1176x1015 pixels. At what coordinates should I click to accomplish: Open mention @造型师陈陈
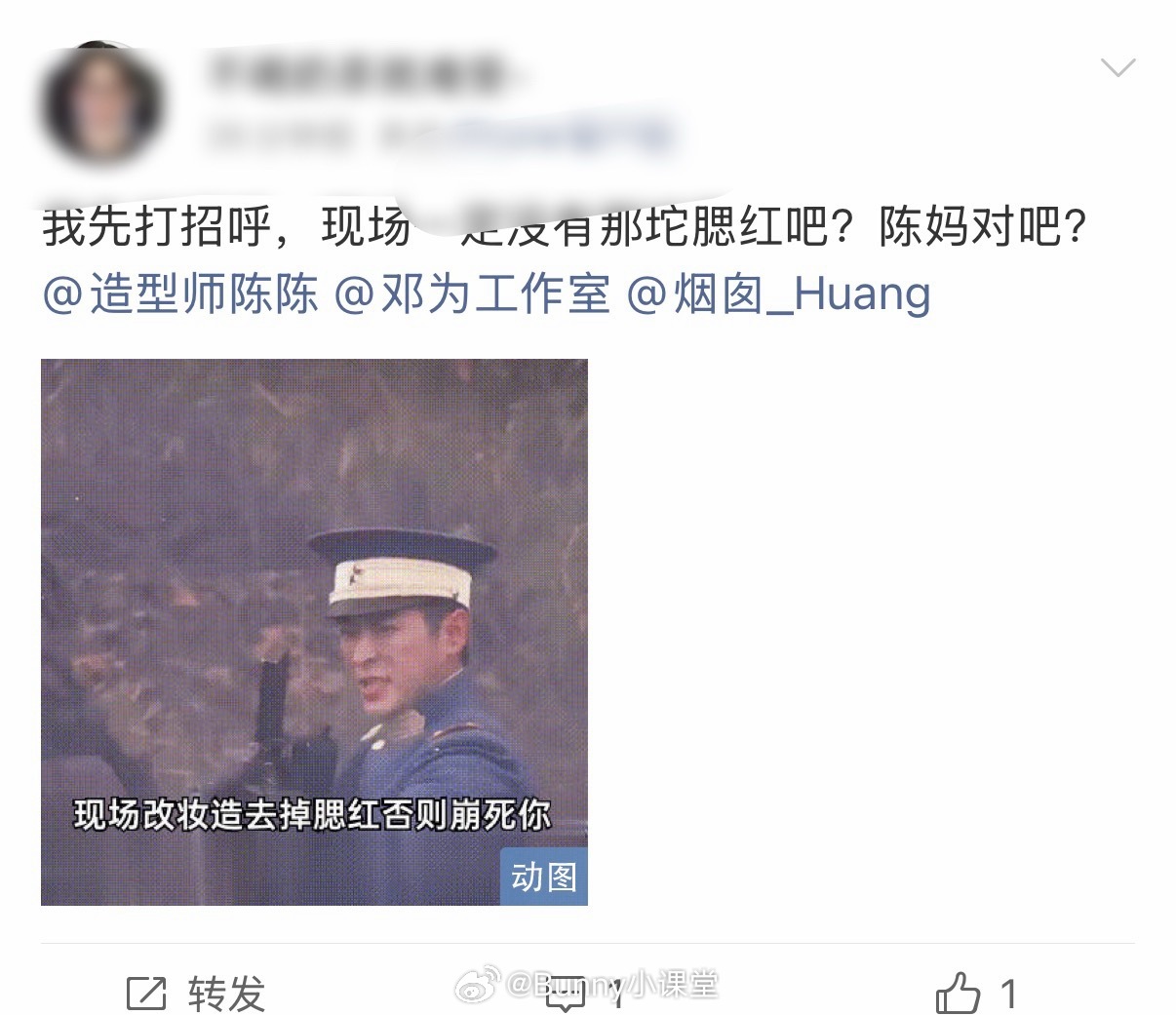point(180,294)
